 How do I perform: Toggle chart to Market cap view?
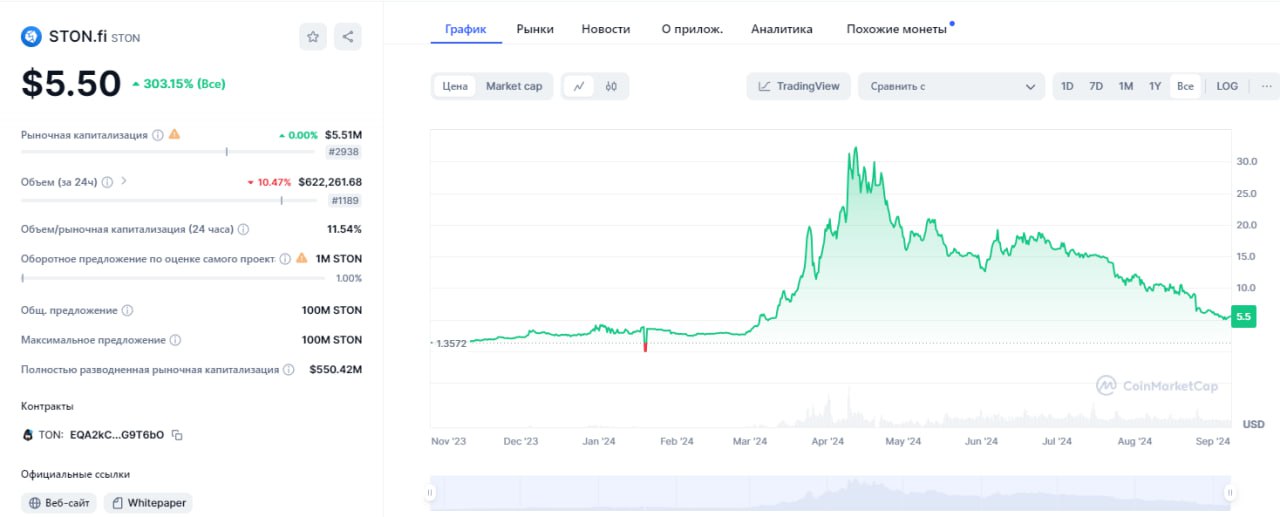tap(514, 86)
